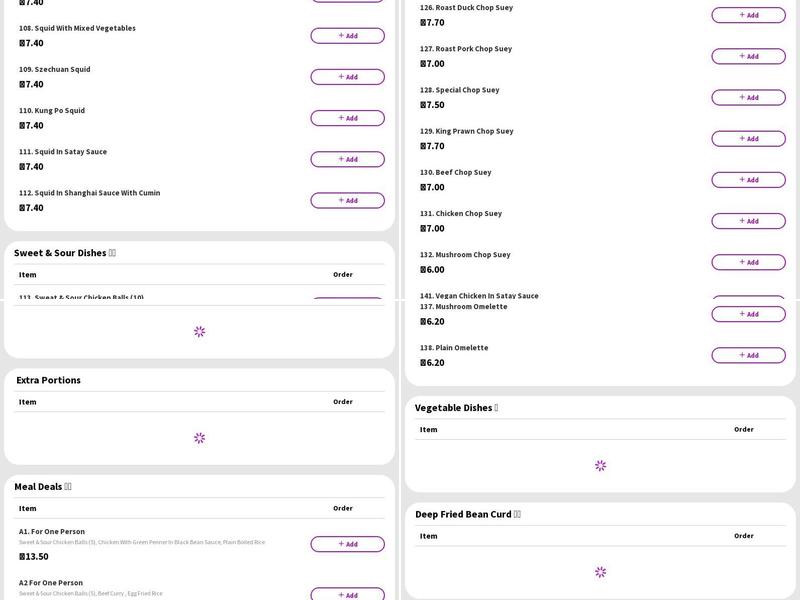Screen dimensions: 800x600
Task: Add Chicken Chop Suey
Action: [x=748, y=221]
